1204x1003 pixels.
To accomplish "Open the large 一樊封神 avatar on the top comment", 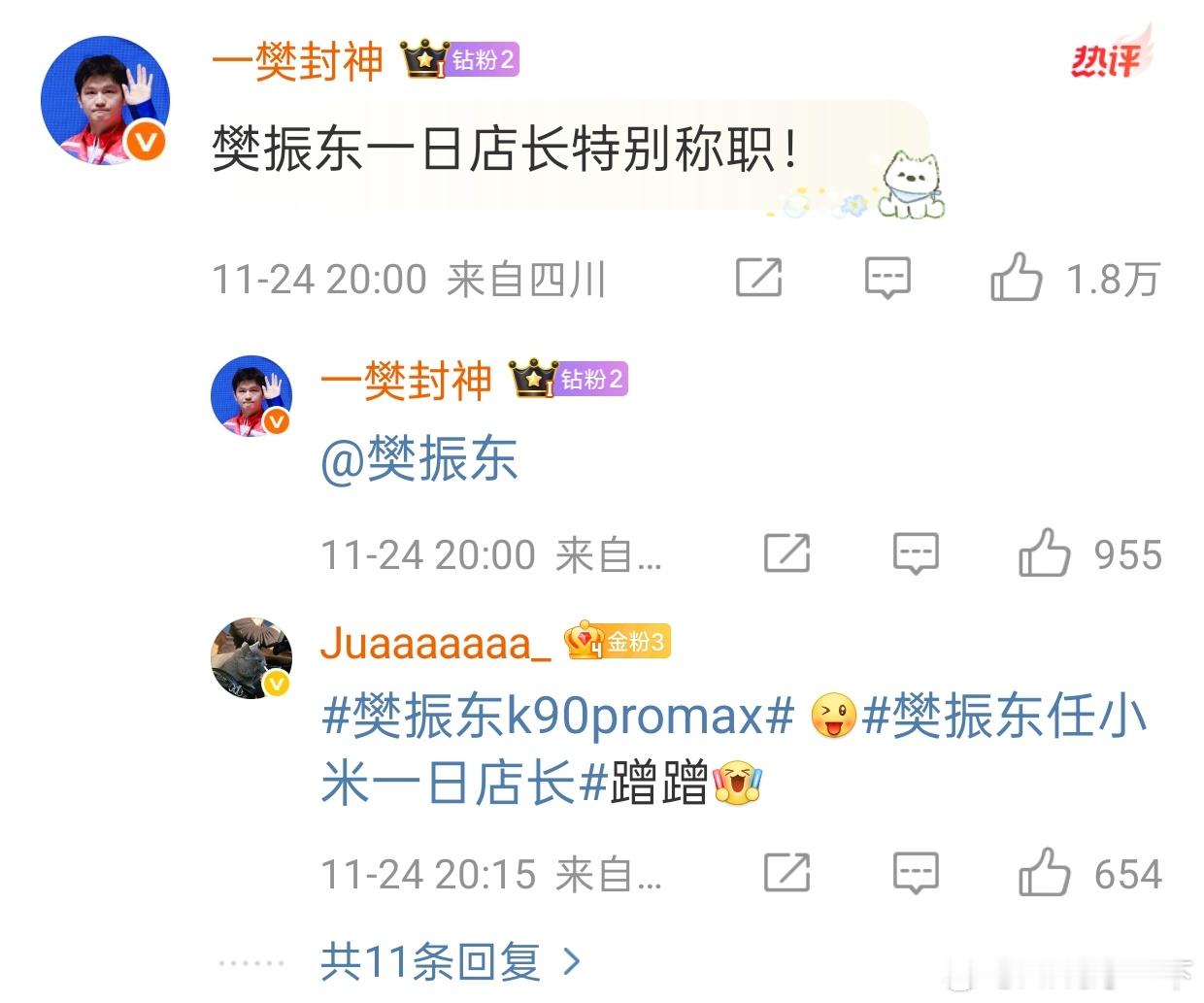I will tap(104, 101).
